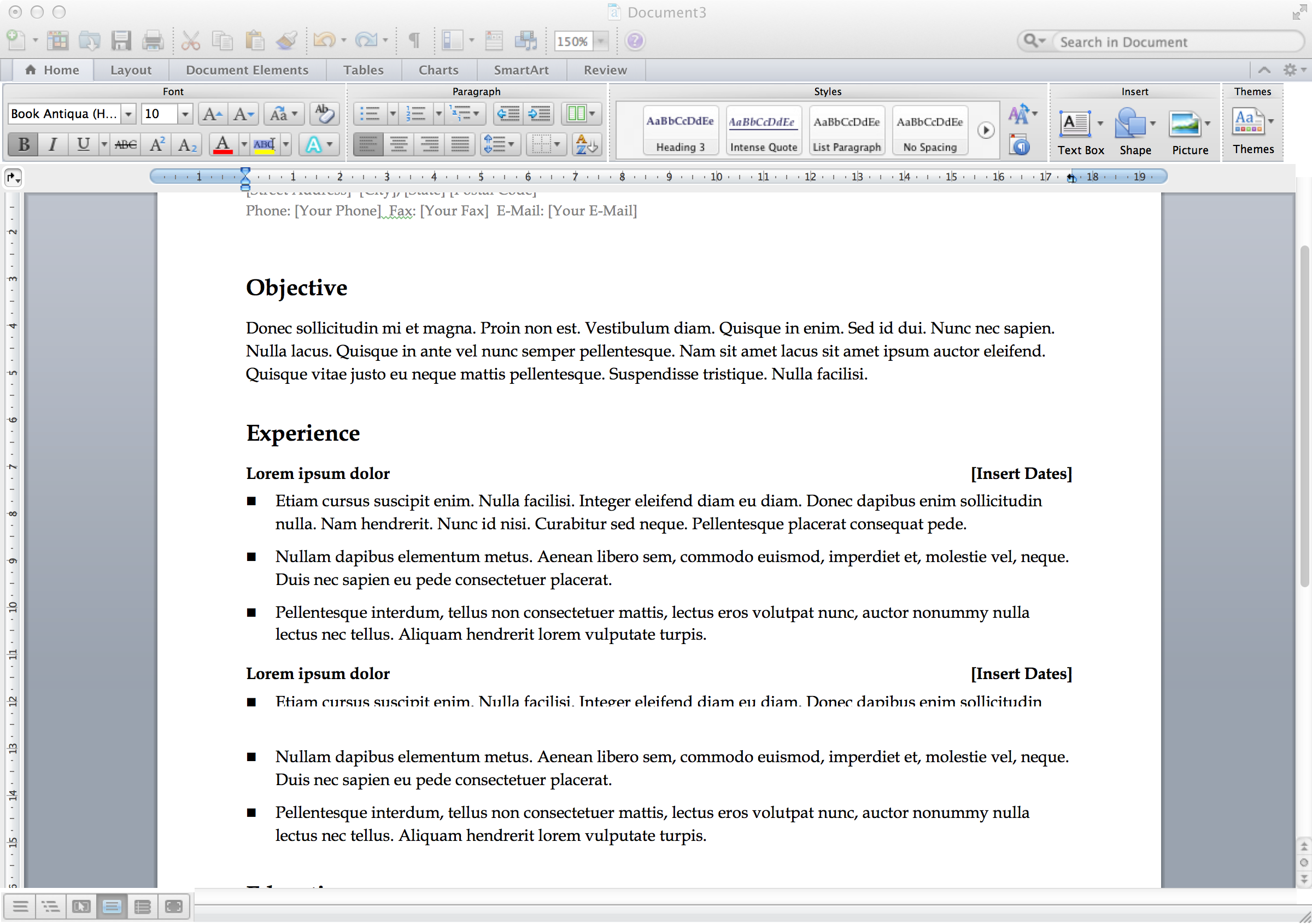Apply strikethrough ABC formatting
1312x924 pixels.
click(125, 144)
